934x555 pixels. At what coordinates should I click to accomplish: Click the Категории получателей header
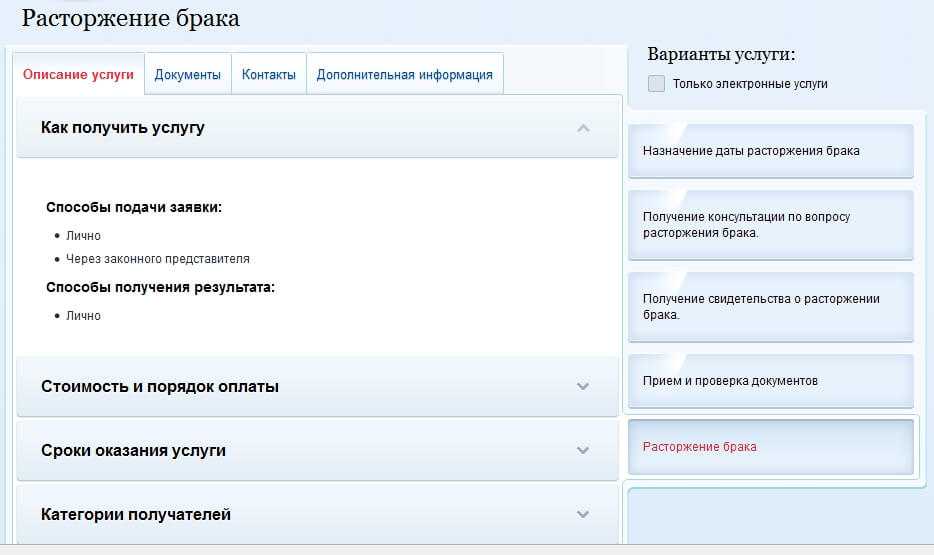point(317,514)
